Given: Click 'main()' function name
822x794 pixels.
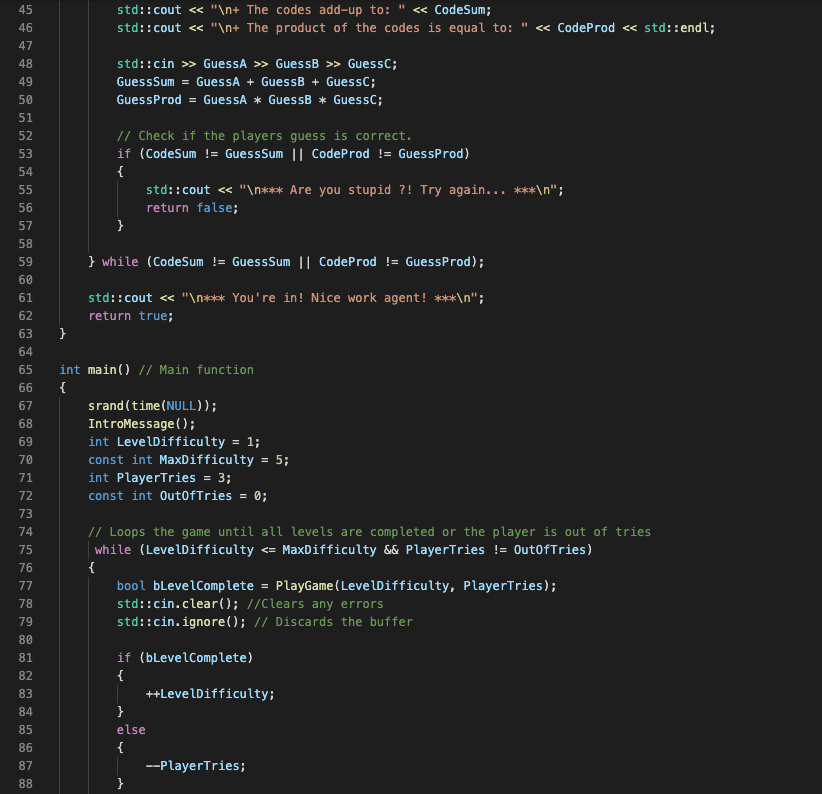Looking at the screenshot, I should pos(109,370).
